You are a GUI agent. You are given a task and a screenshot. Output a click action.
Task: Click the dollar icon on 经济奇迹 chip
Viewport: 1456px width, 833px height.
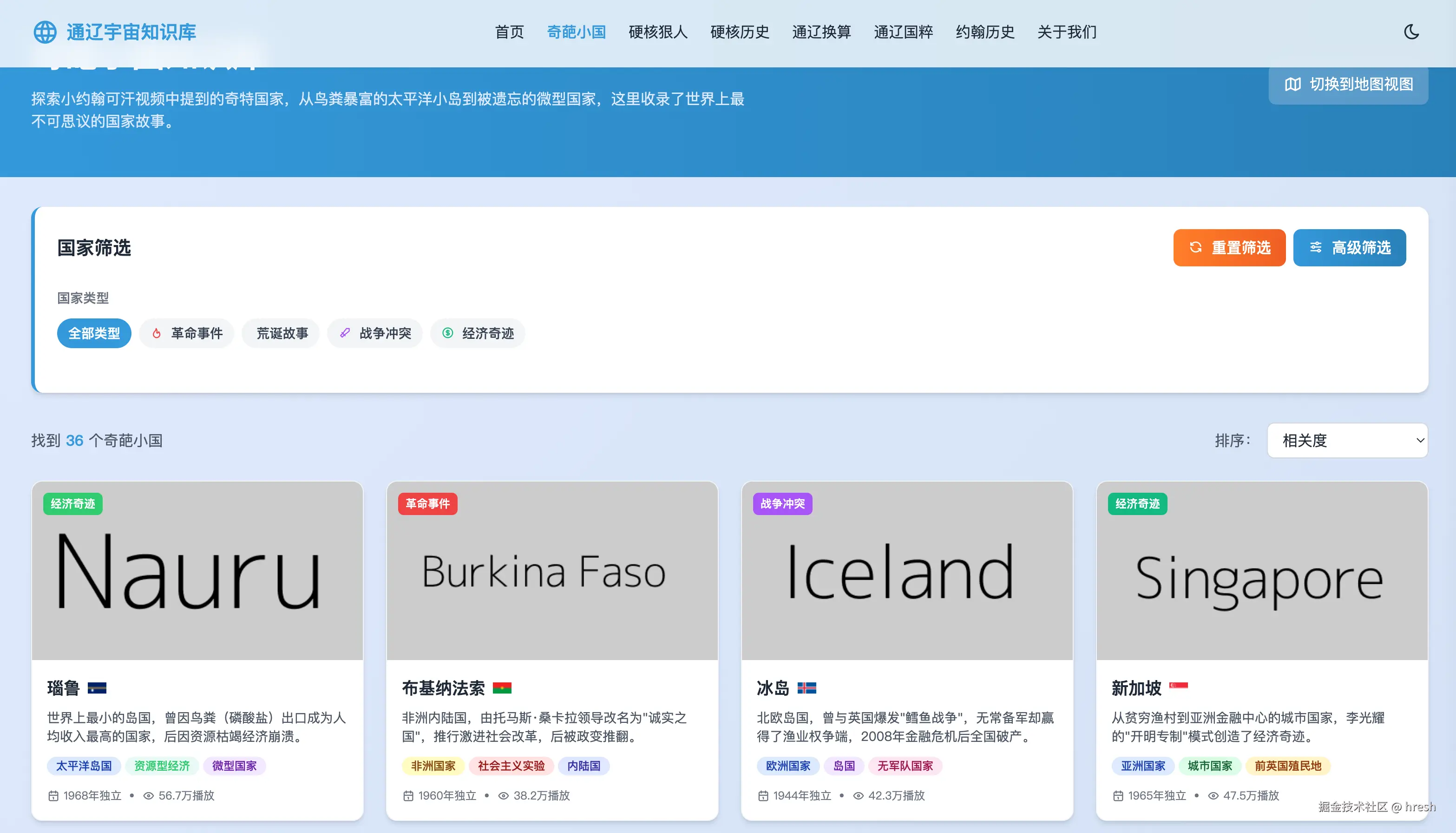(x=448, y=333)
